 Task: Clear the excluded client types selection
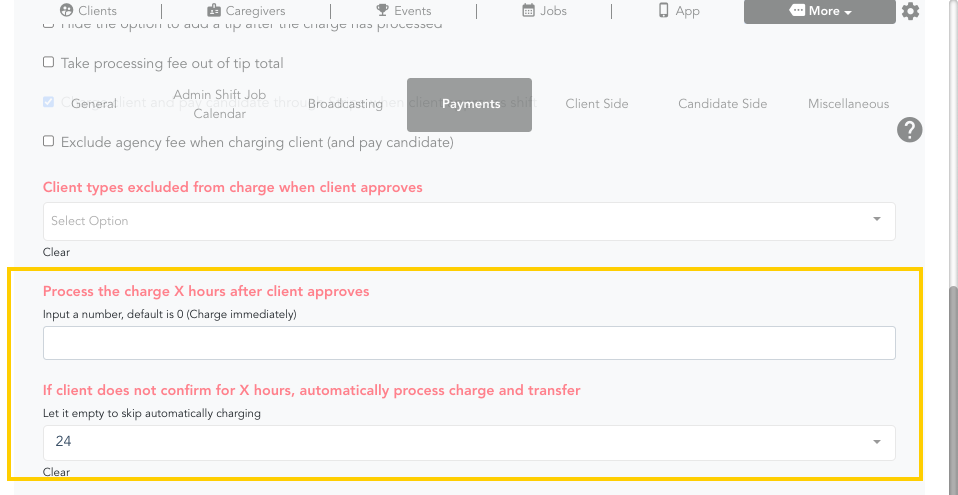[57, 252]
